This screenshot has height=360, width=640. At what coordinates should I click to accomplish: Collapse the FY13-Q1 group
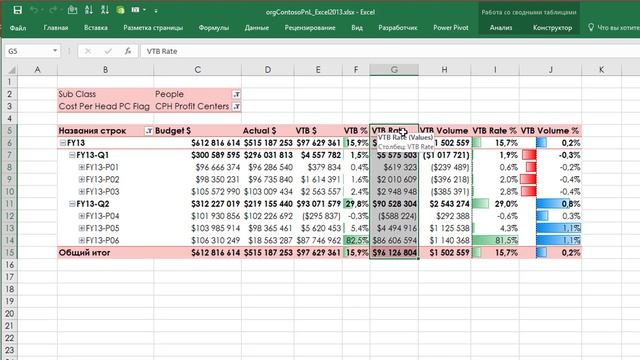(72, 155)
